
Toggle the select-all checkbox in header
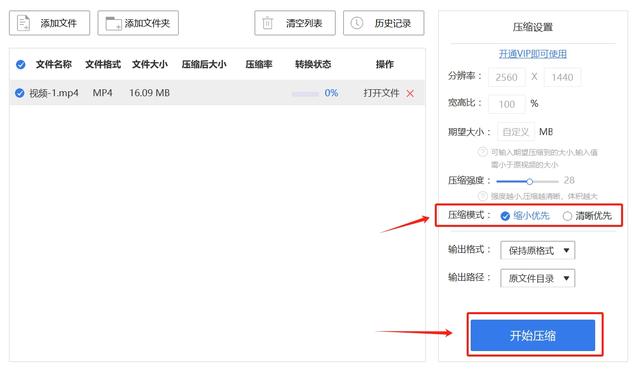(x=20, y=65)
